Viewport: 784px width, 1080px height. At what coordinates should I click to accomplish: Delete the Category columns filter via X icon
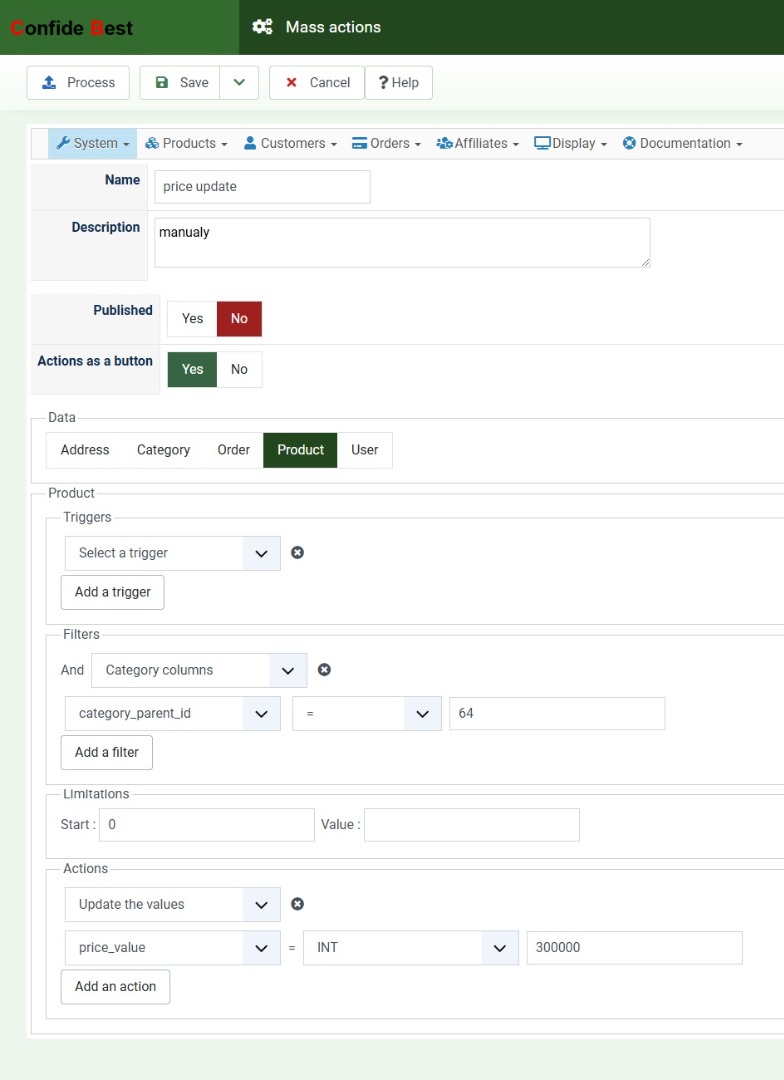(324, 669)
